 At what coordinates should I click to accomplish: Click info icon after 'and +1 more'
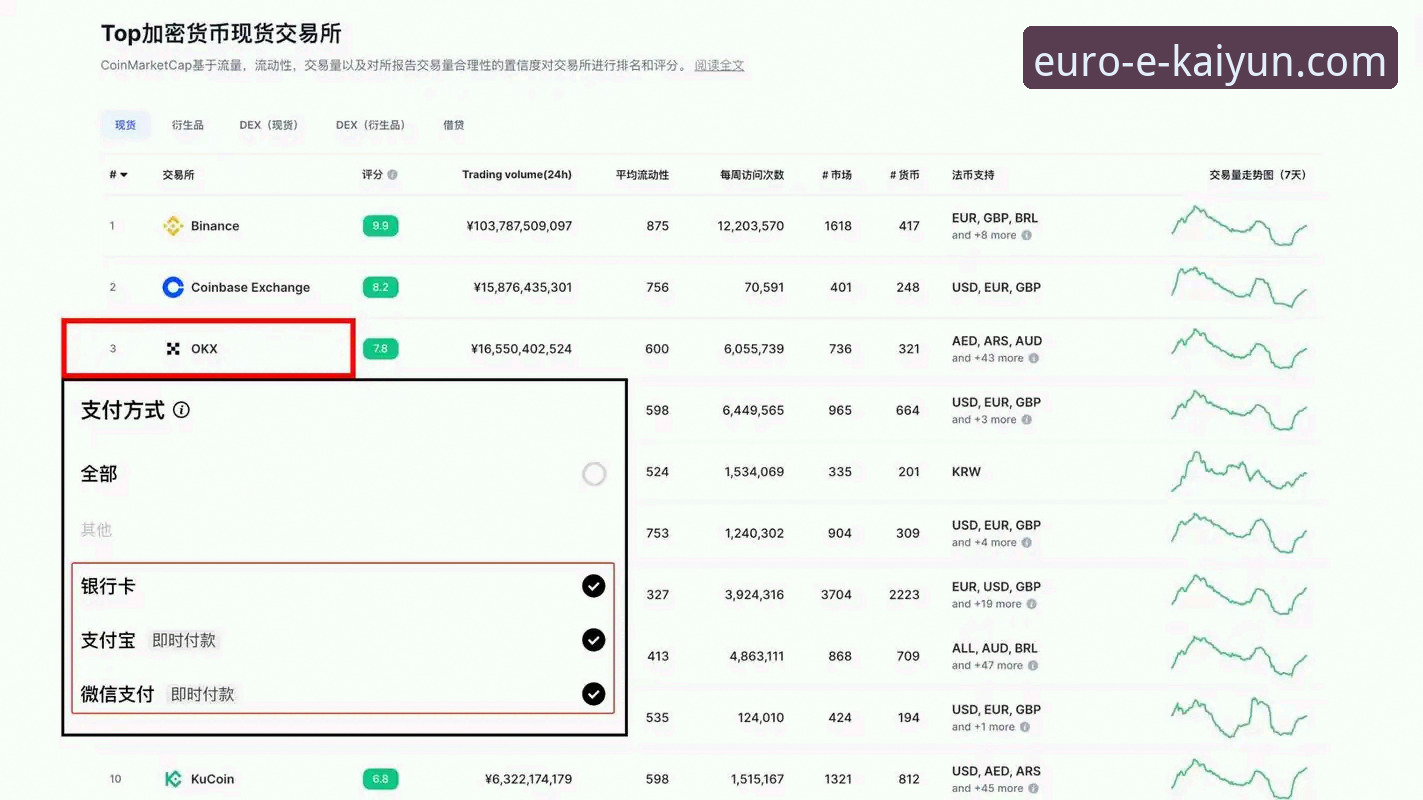pyautogui.click(x=1025, y=727)
